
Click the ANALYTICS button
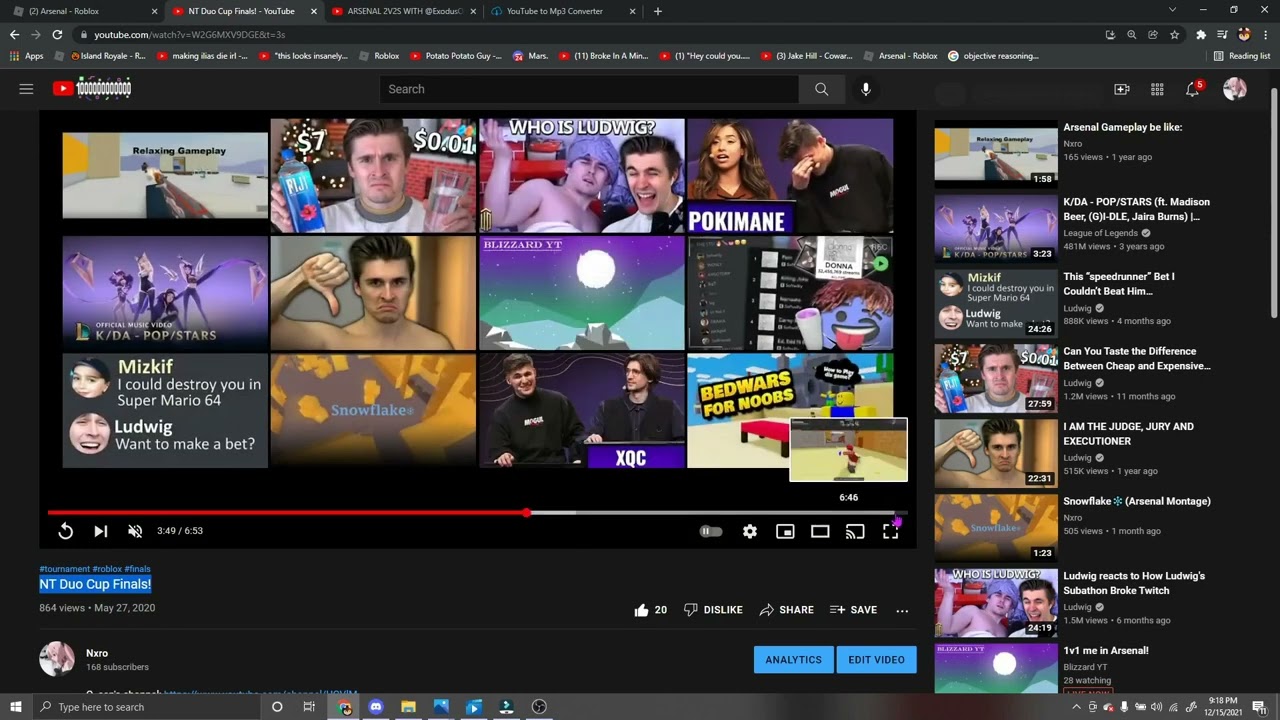pos(793,659)
